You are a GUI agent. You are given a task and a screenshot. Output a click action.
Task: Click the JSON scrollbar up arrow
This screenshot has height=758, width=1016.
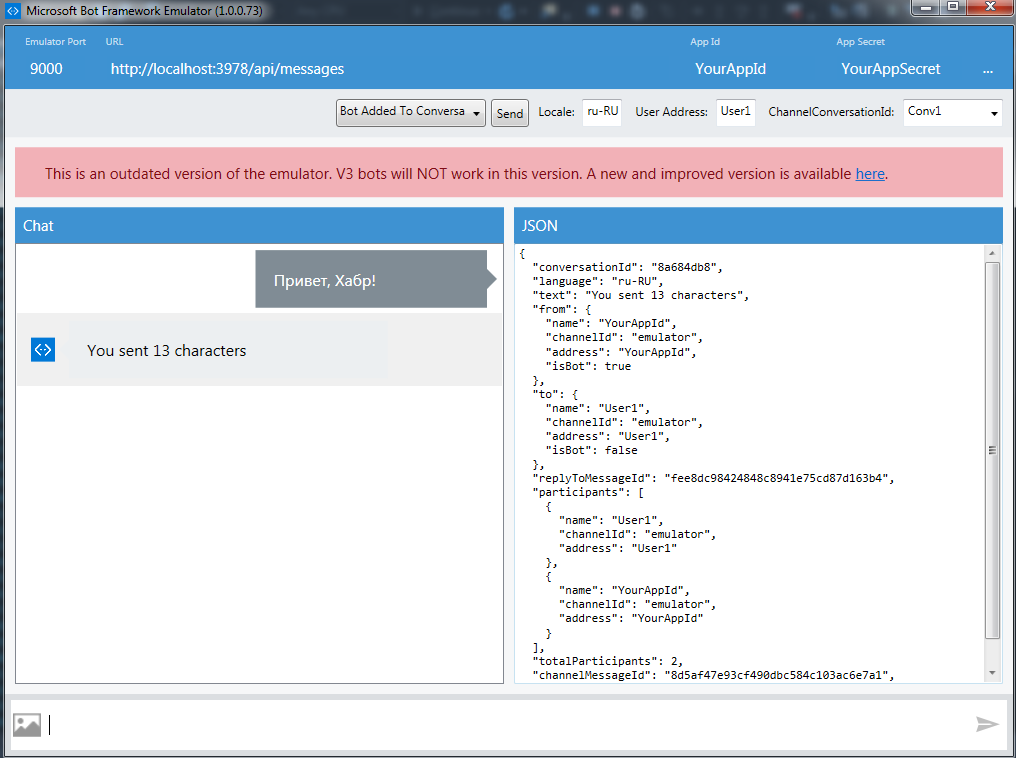(992, 253)
